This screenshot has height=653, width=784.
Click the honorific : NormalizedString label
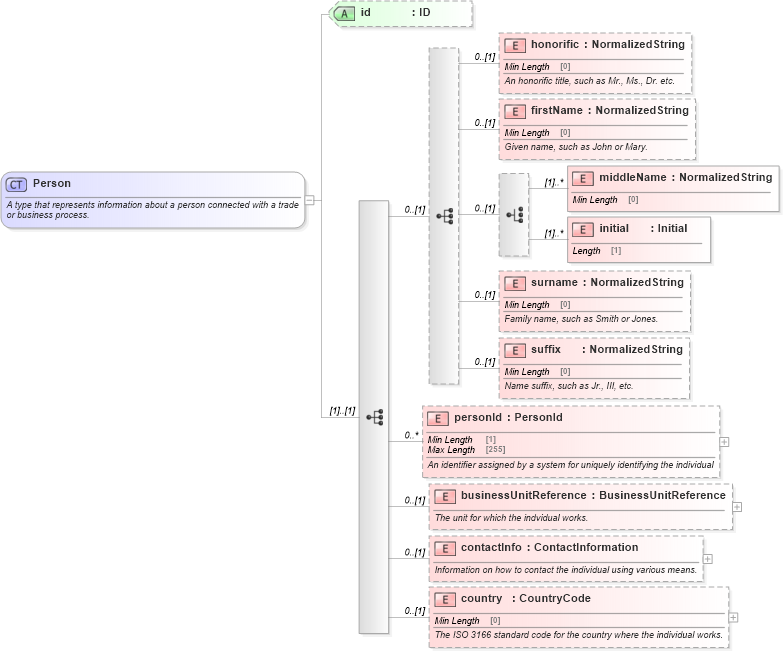pos(608,44)
